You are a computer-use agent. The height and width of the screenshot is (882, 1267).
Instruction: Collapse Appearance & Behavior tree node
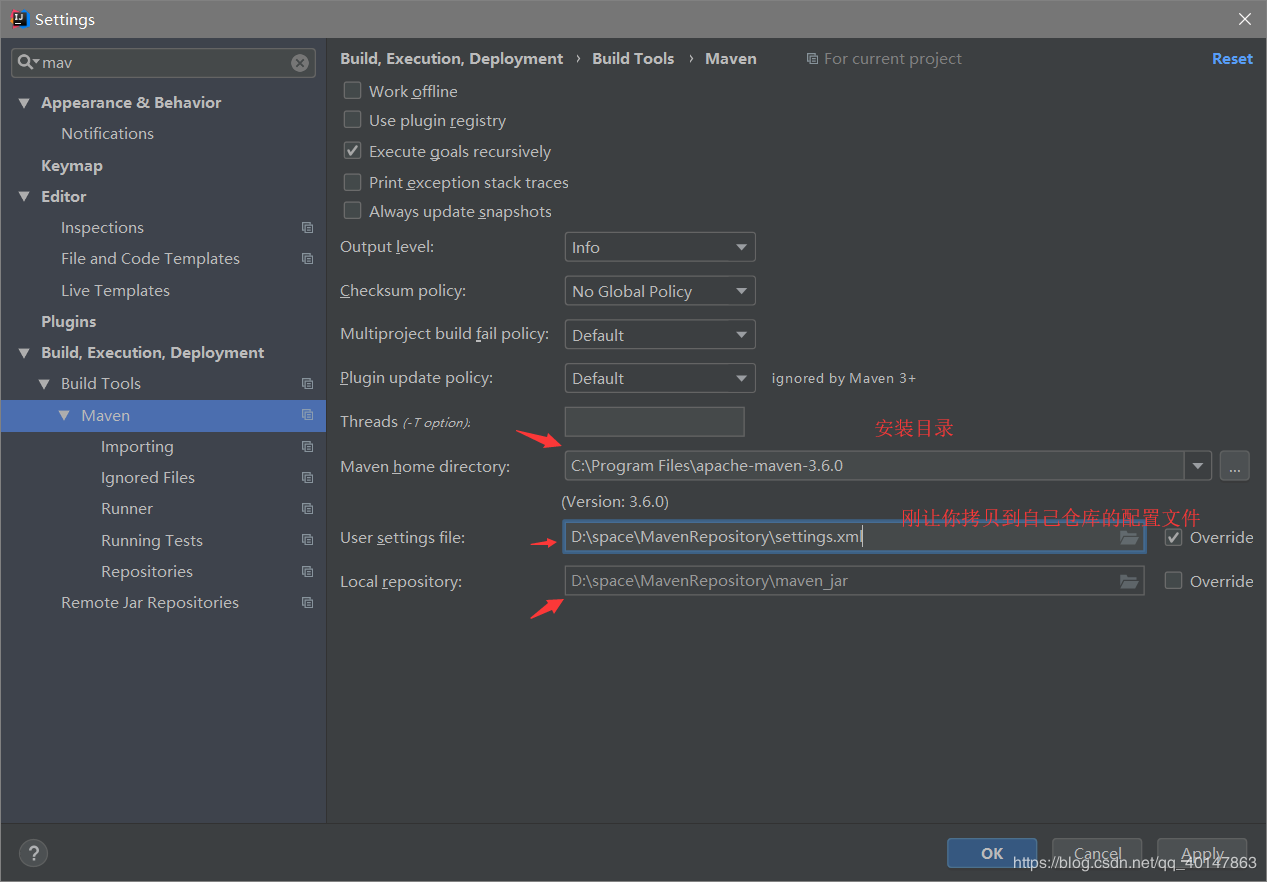[x=24, y=103]
